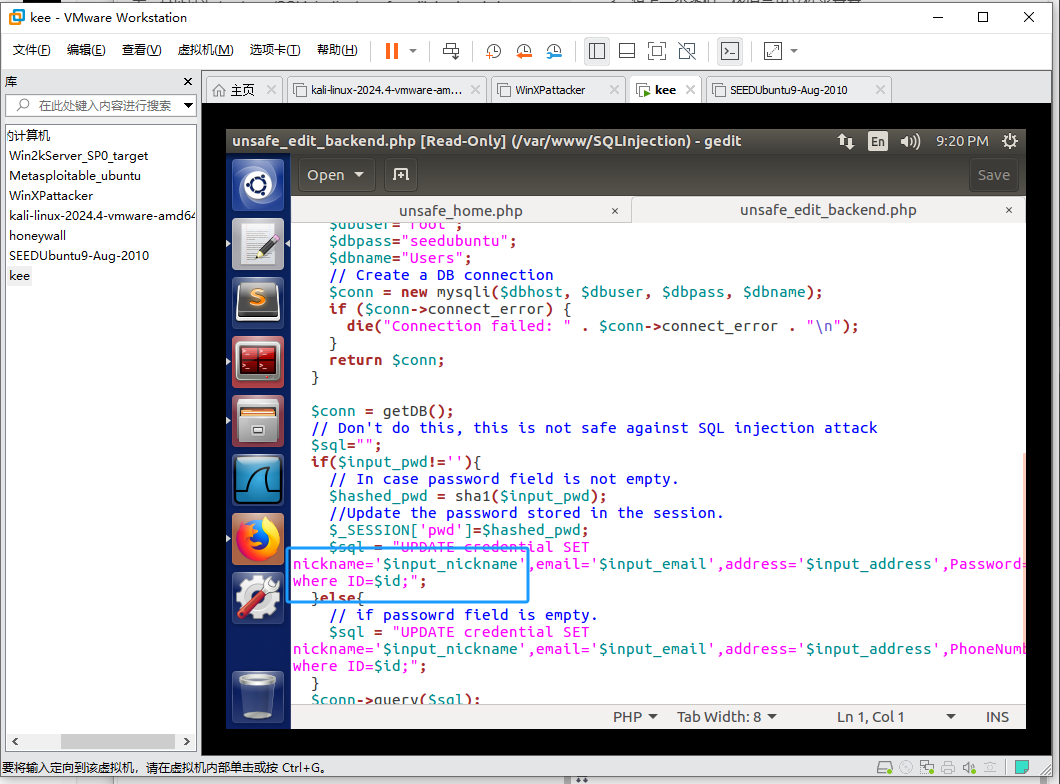1060x784 pixels.
Task: Select Win2kServer_SP0_target in library
Action: pos(78,155)
